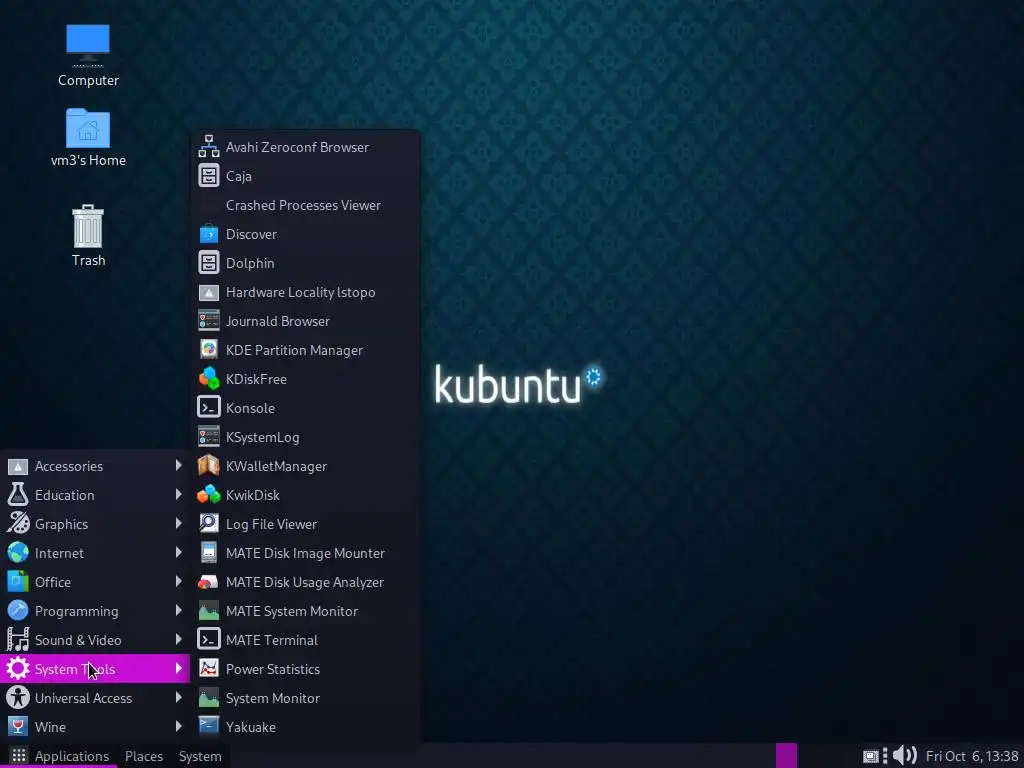Click the volume speaker tray icon
Image resolution: width=1024 pixels, height=768 pixels.
pos(904,756)
